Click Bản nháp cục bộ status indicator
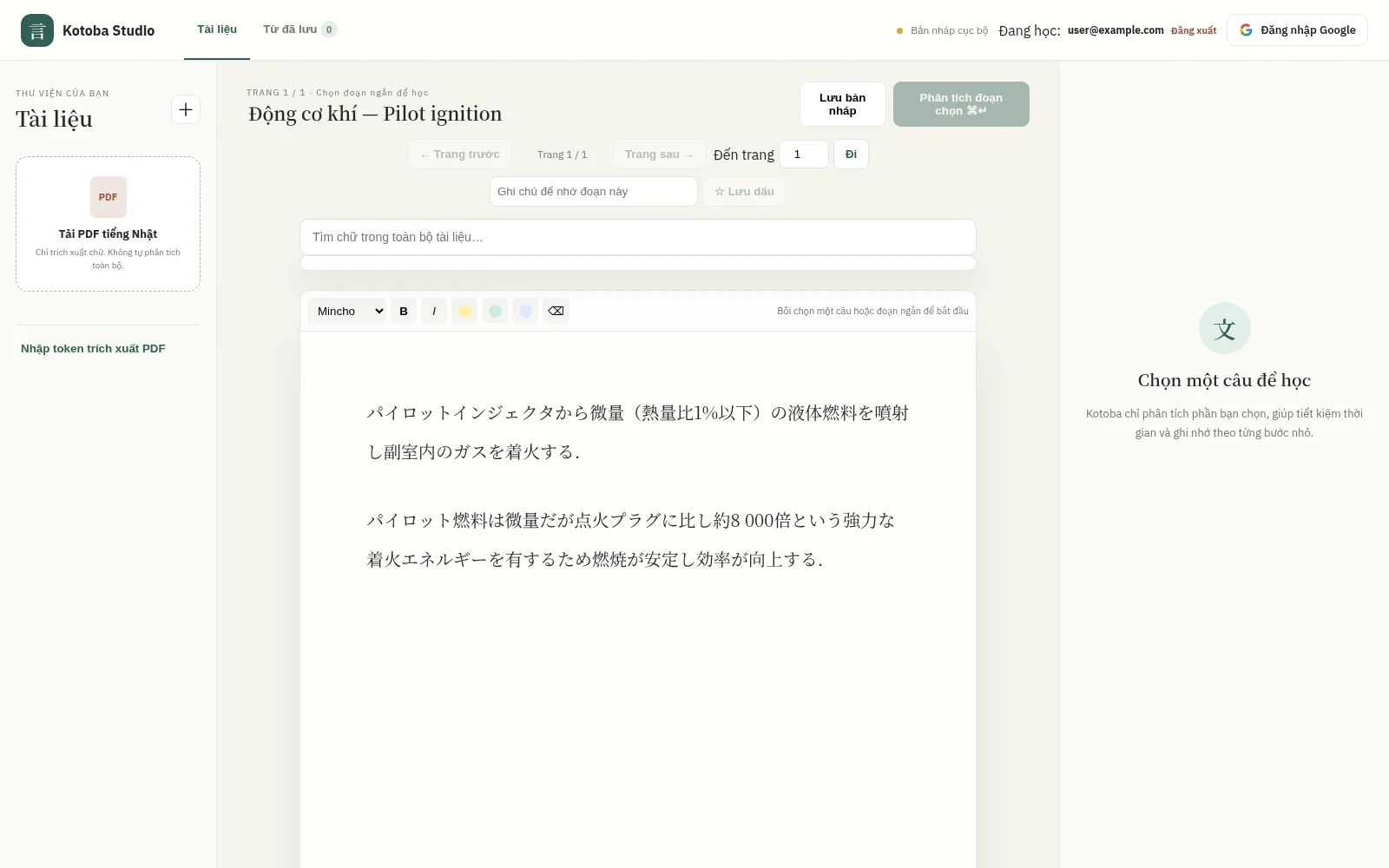 [x=942, y=30]
